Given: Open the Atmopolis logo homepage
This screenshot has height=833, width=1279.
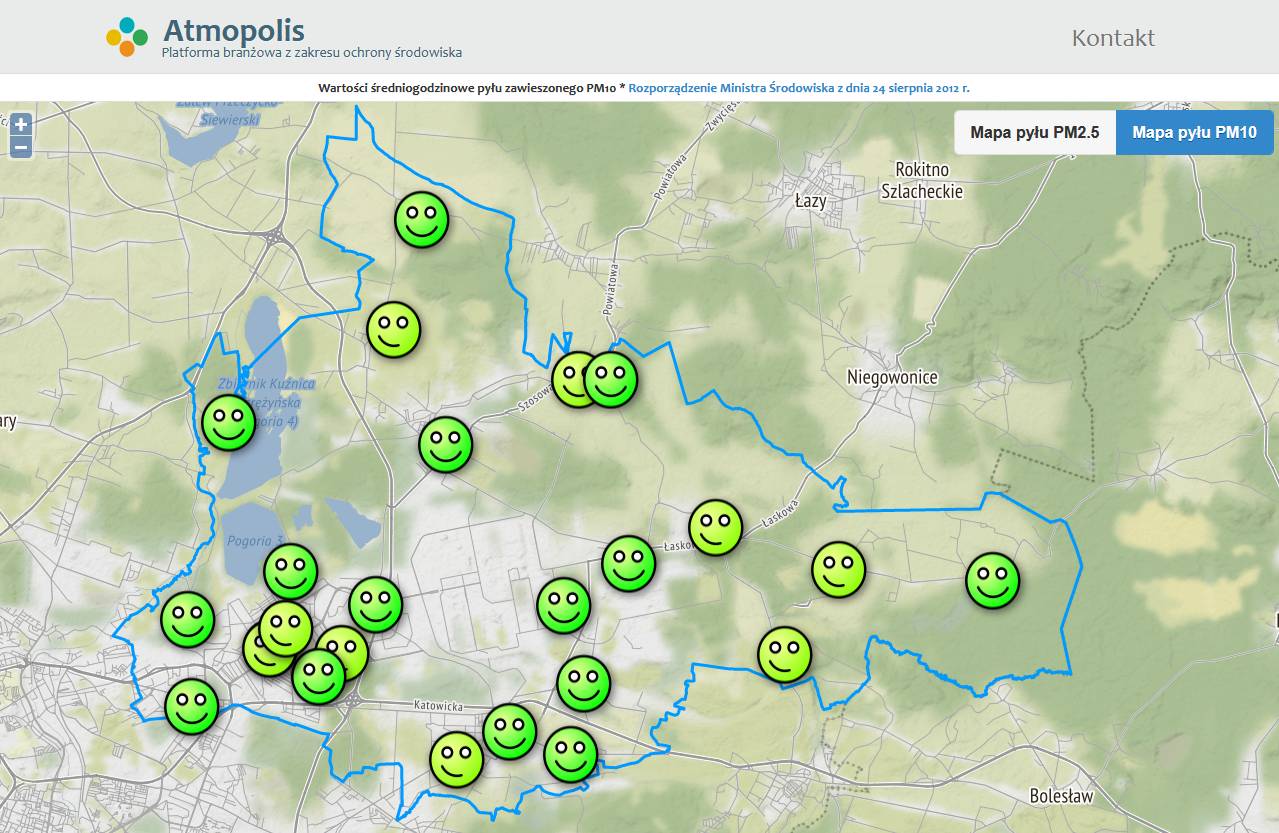Looking at the screenshot, I should point(127,37).
